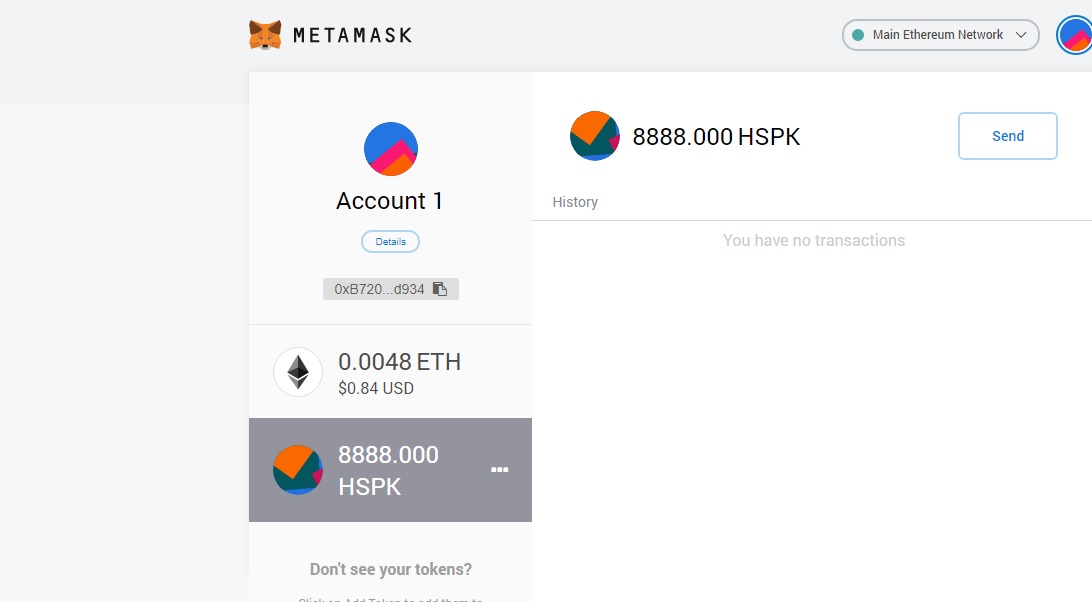Click the MetaMask fox logo
This screenshot has width=1092, height=602.
click(x=265, y=35)
